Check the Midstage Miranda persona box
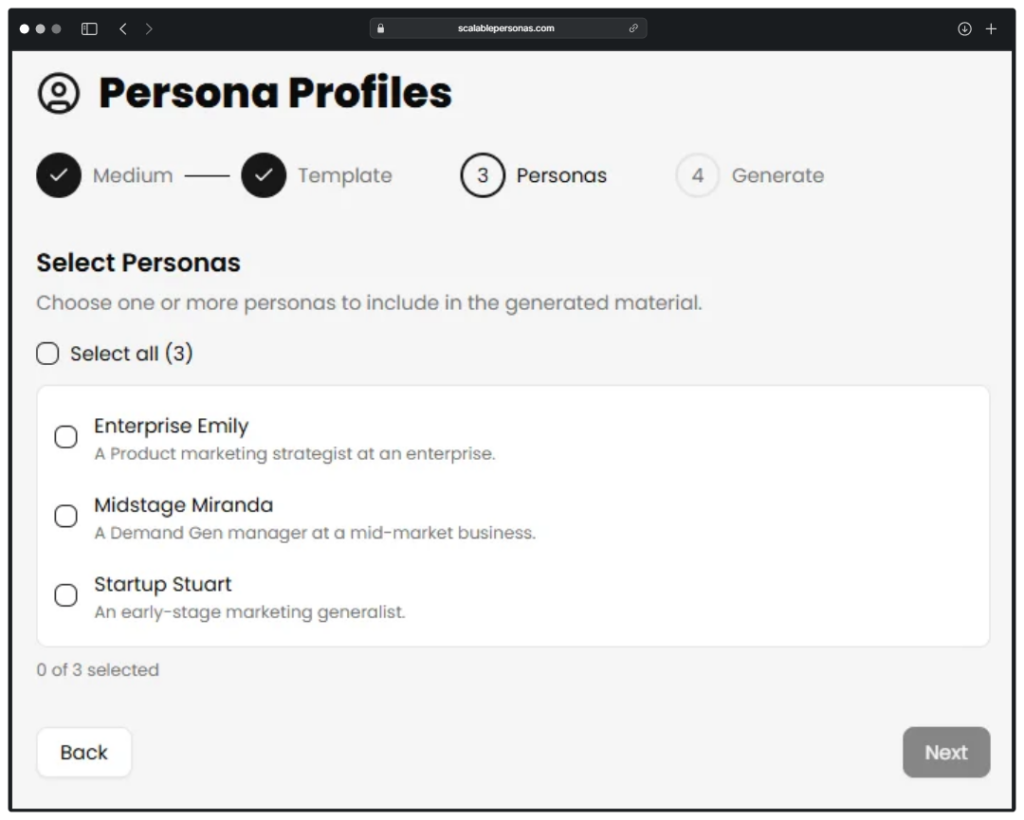The image size is (1024, 820). [66, 516]
